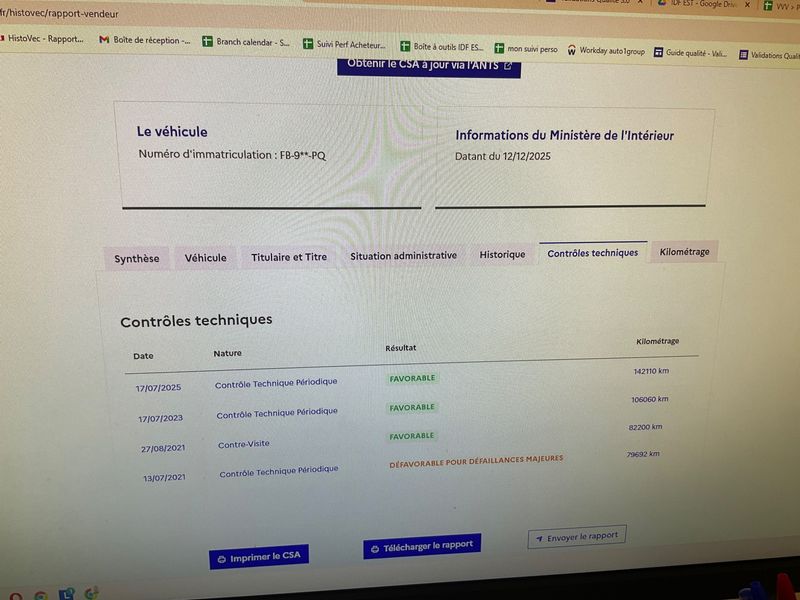Click the Envoyer le rapport button
This screenshot has height=600, width=800.
click(576, 537)
